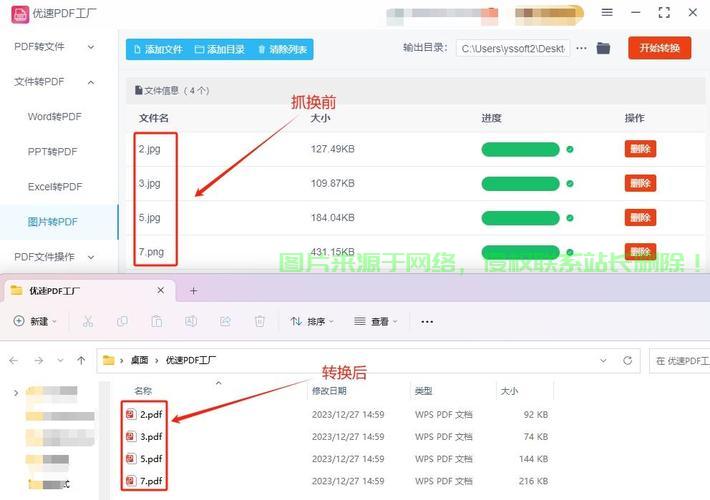Delete the 3.jpg row
Viewport: 710px width, 500px height.
640,183
